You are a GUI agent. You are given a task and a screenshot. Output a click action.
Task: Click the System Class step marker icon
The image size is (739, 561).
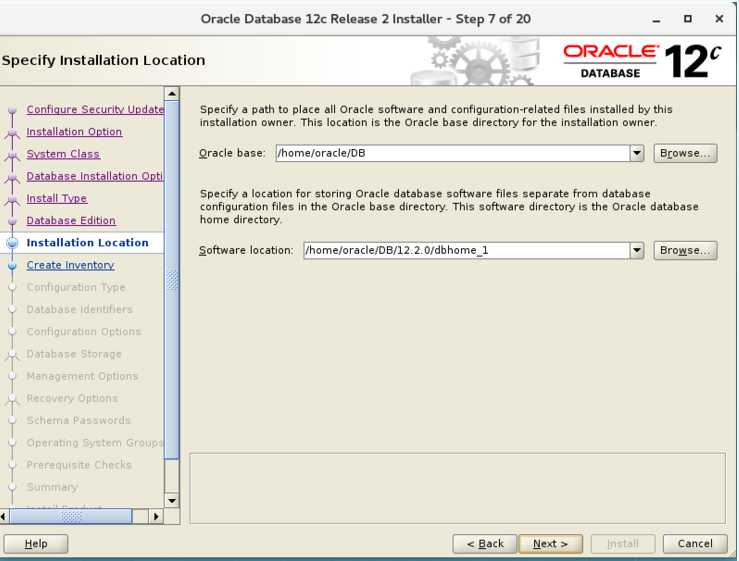pyautogui.click(x=13, y=154)
